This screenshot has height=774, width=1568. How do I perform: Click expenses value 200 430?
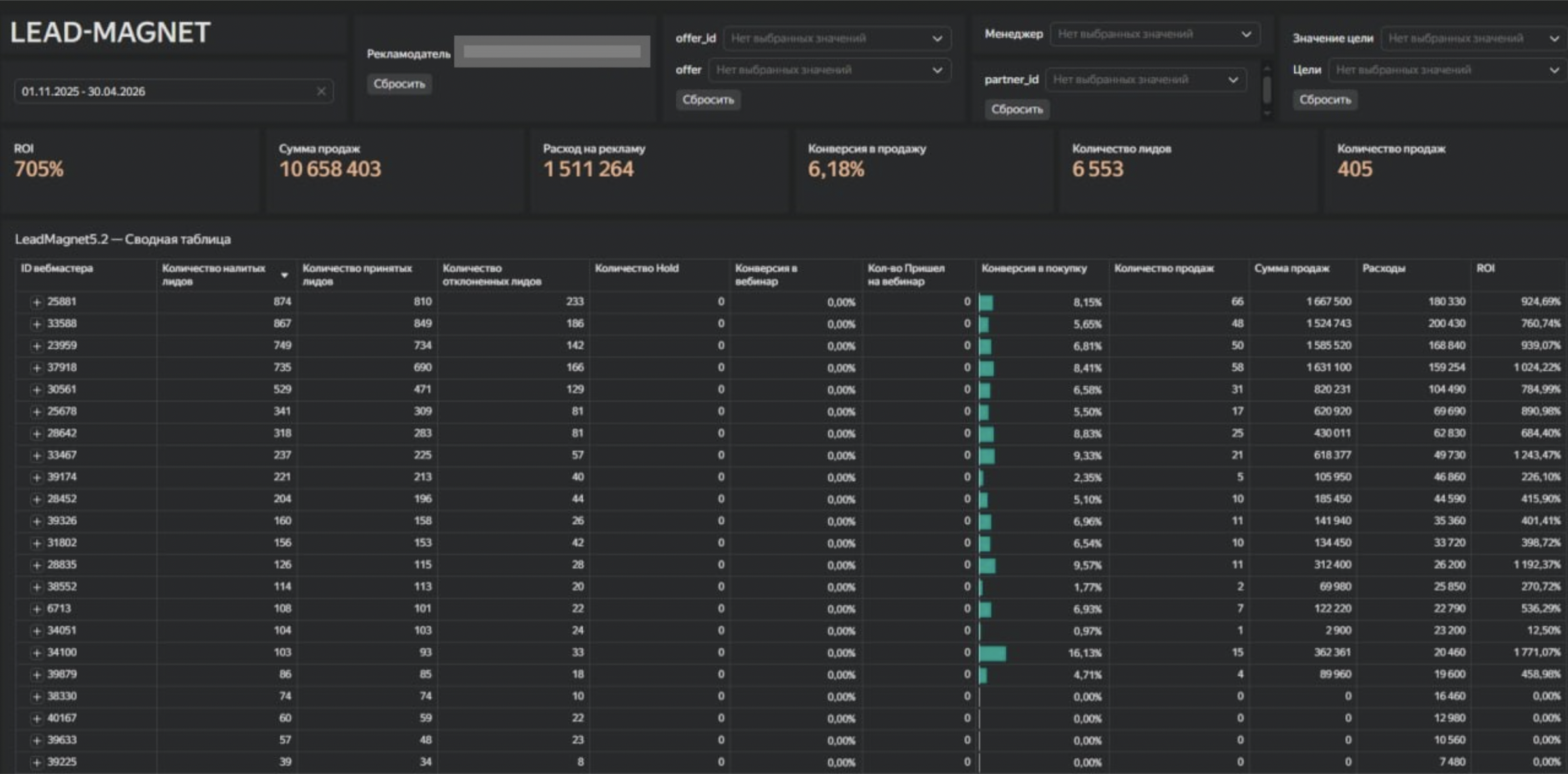tap(1446, 323)
